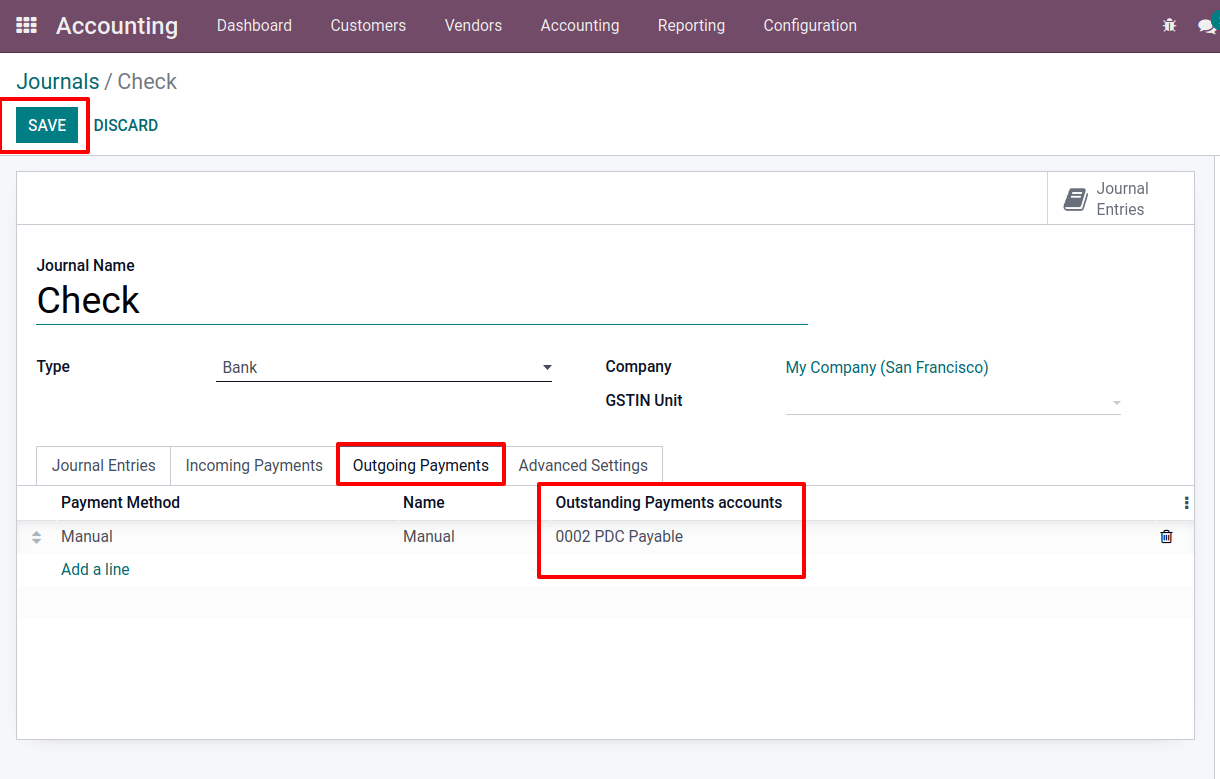Select the Journal Entries tab
Screen dimensions: 1220x779
[103, 465]
